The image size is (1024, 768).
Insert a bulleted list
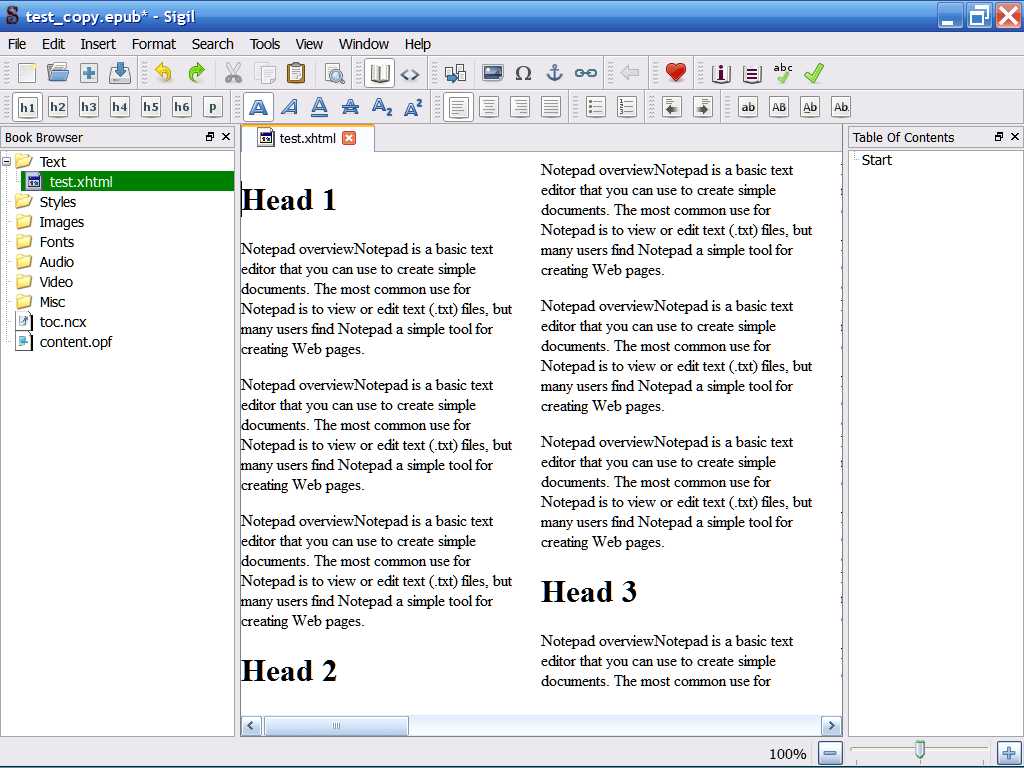[596, 107]
